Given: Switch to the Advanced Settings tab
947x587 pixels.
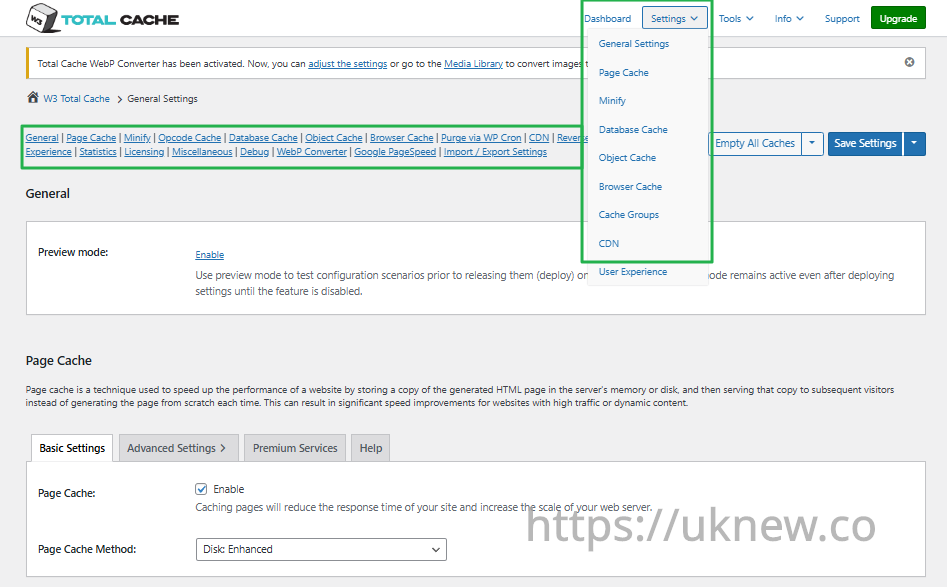Looking at the screenshot, I should pyautogui.click(x=177, y=448).
